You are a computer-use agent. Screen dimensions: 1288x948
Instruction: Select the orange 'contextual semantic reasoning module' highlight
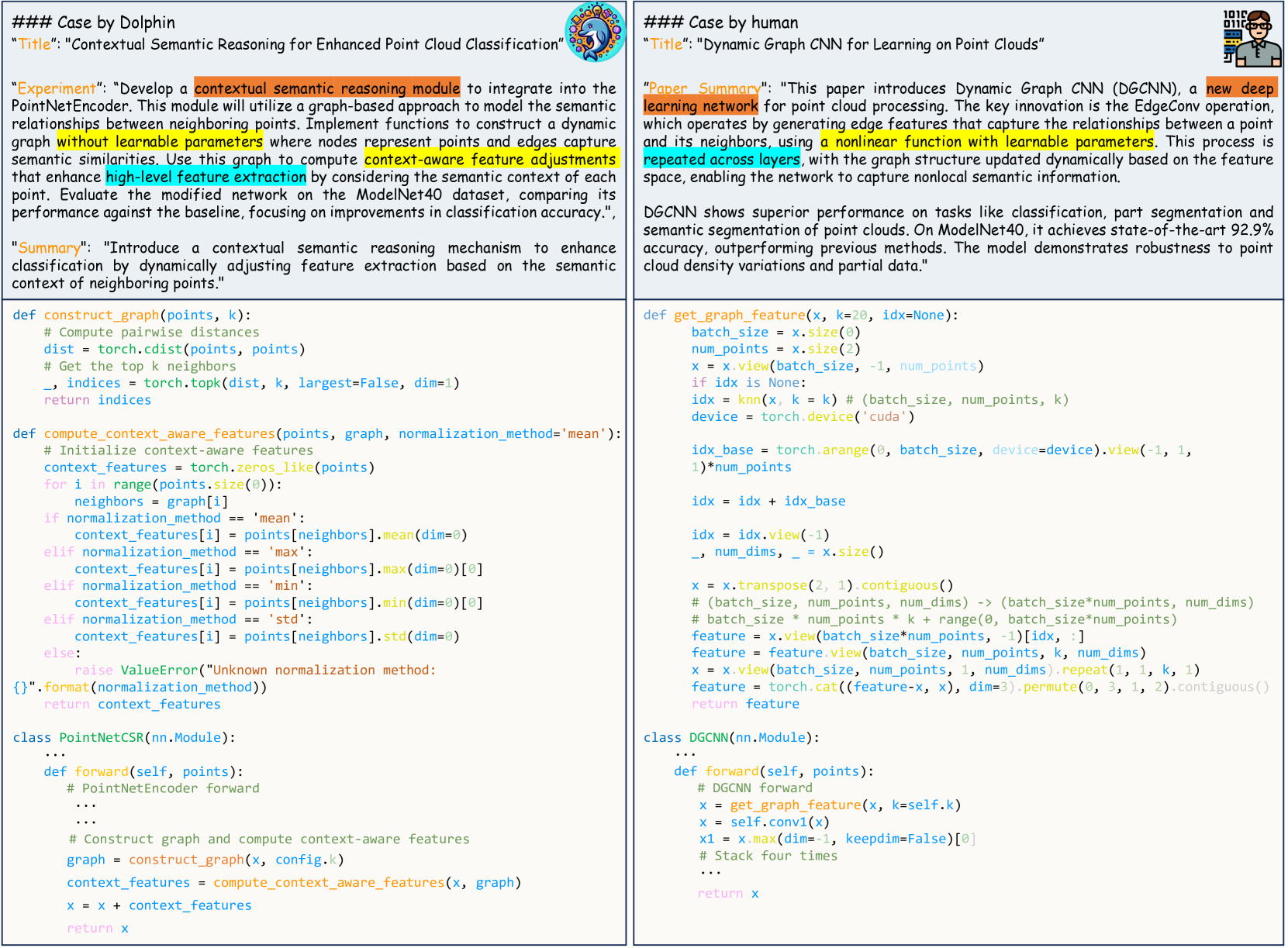point(326,88)
